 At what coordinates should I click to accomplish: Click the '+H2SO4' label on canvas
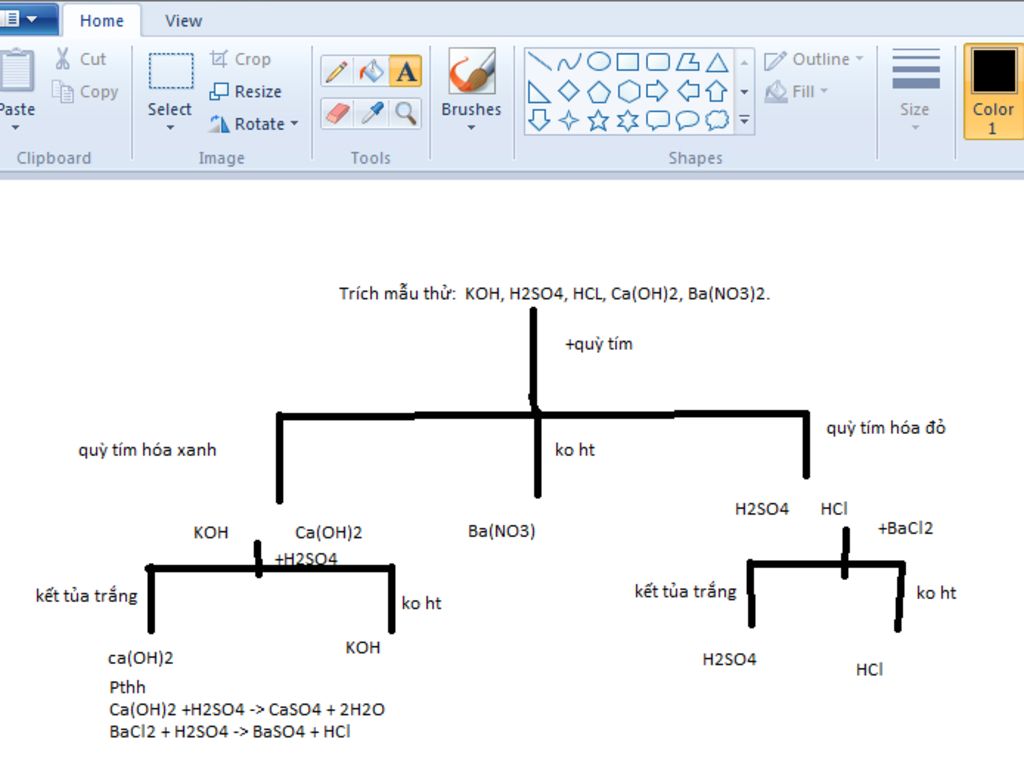(x=306, y=559)
